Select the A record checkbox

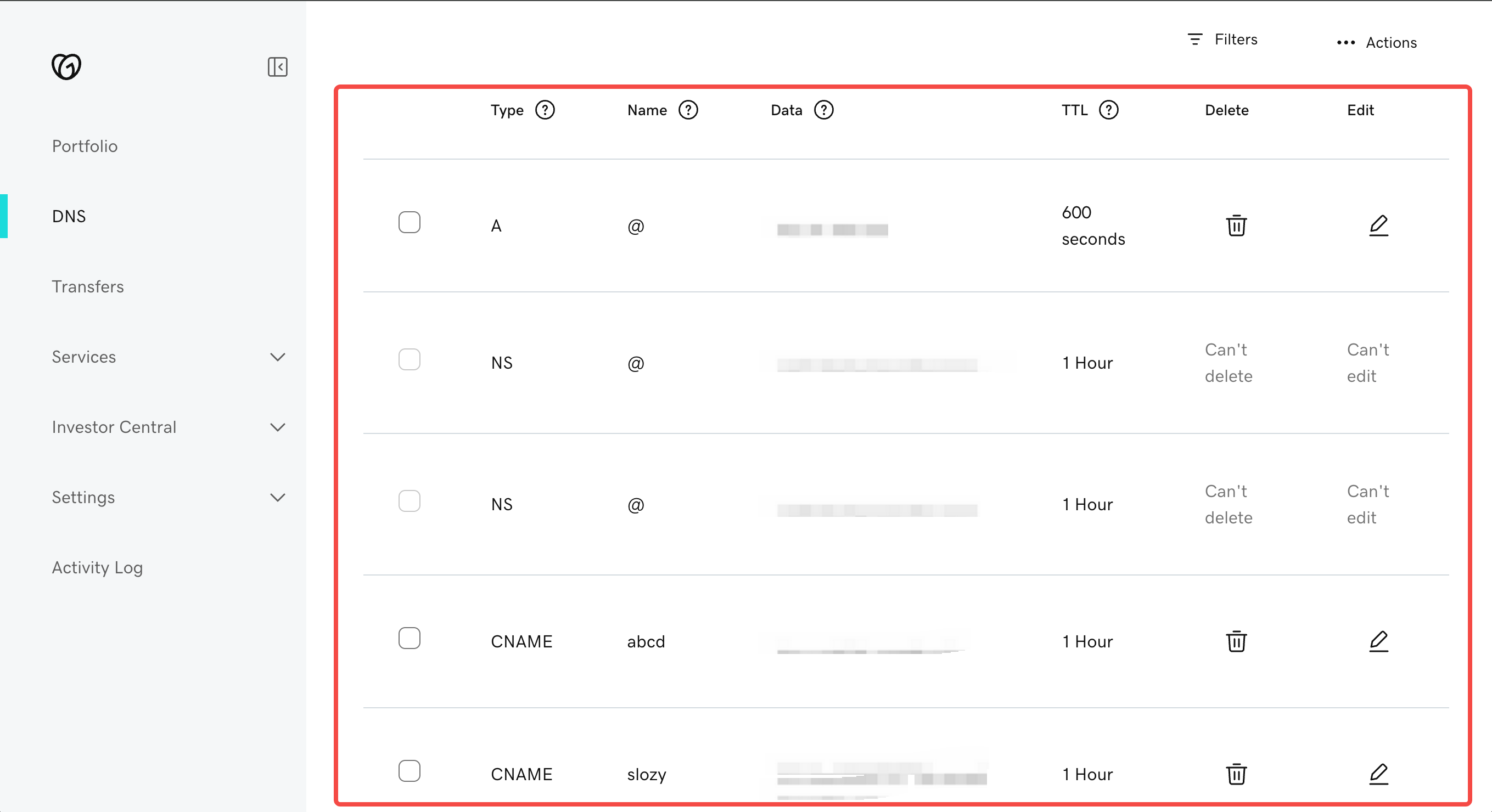click(409, 222)
